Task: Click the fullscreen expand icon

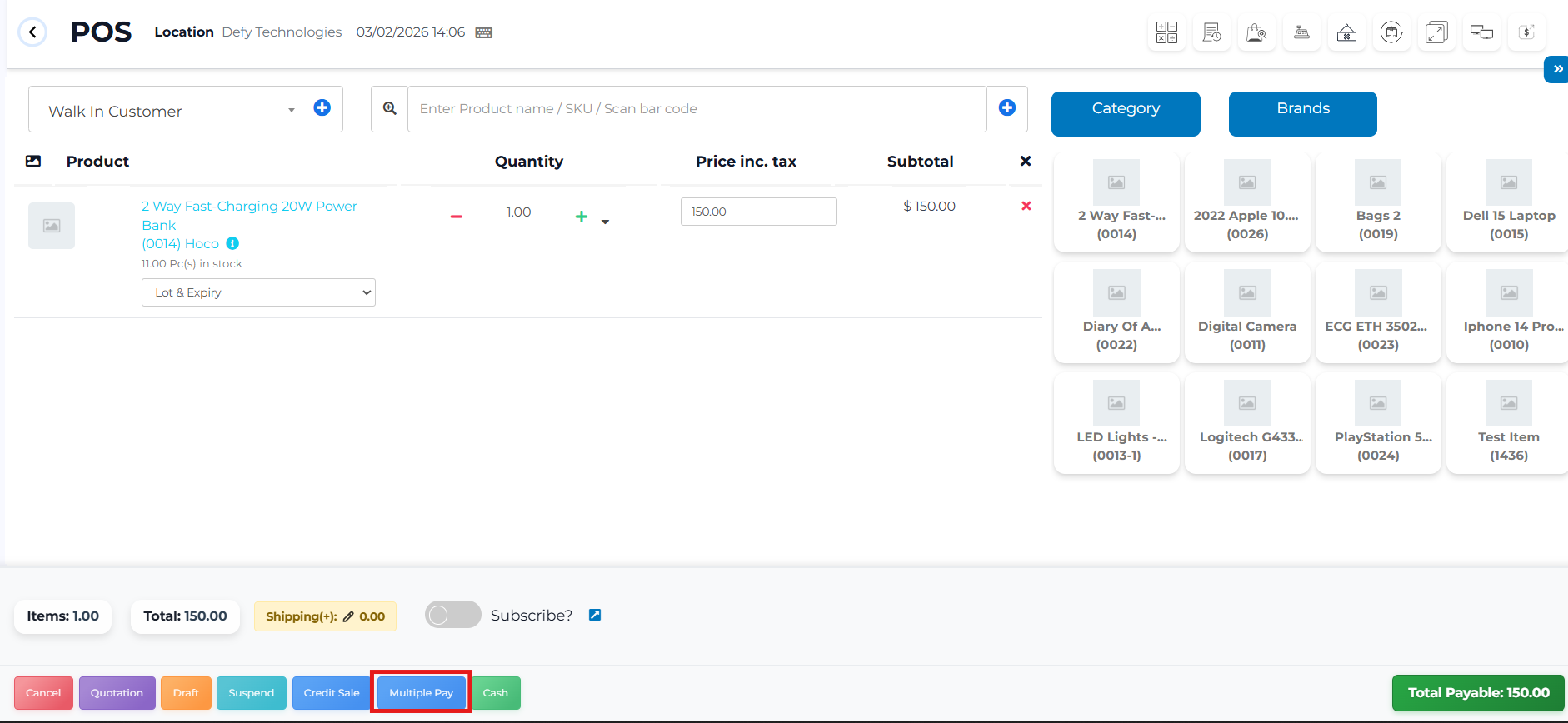Action: point(1436,32)
